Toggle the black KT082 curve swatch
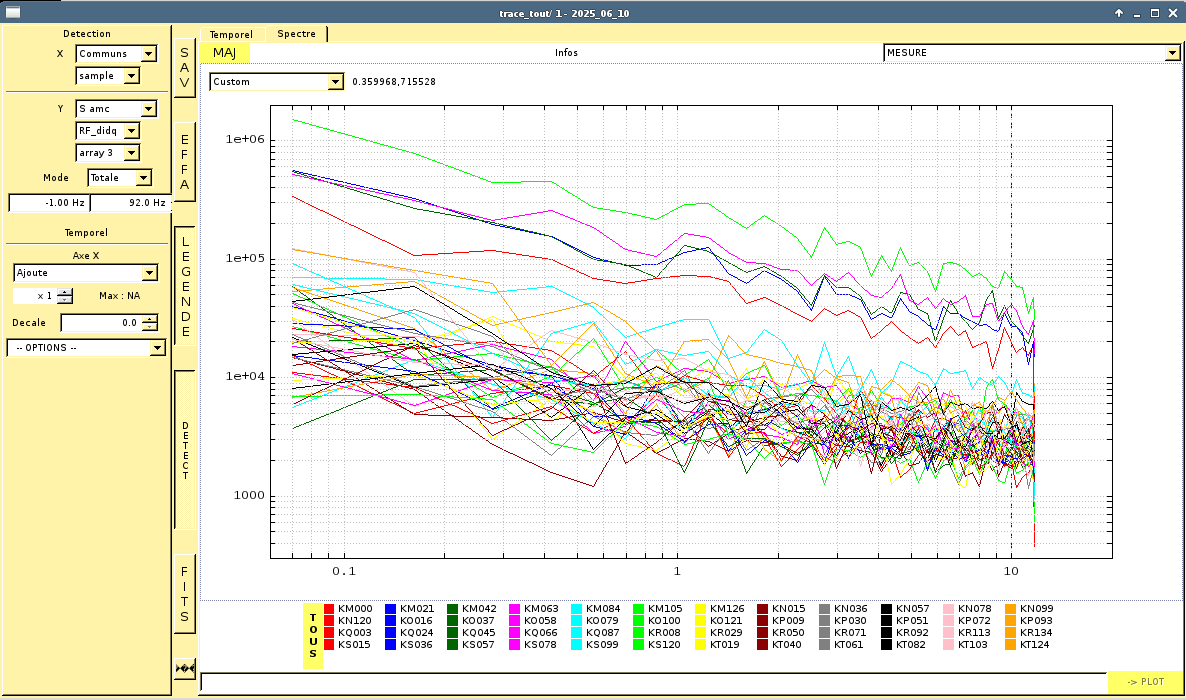The image size is (1186, 700). (887, 645)
